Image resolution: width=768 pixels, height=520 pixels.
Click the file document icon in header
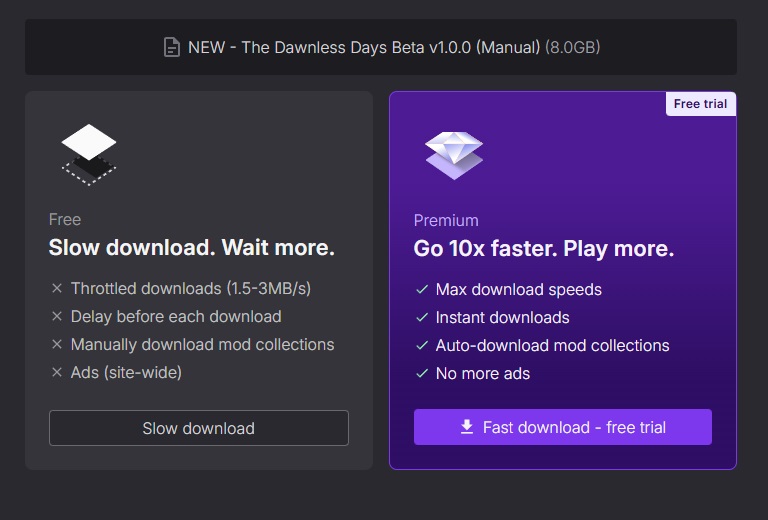click(172, 47)
